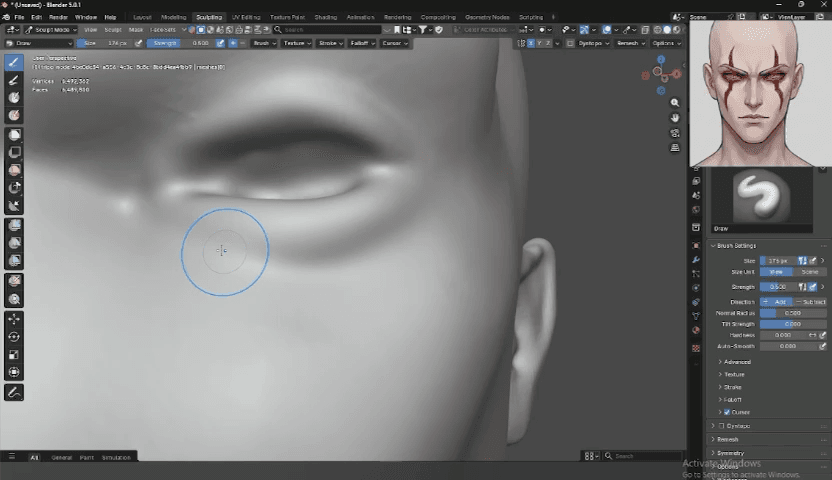Image resolution: width=832 pixels, height=480 pixels.
Task: Open the Falloff dropdown in header
Action: 362,43
